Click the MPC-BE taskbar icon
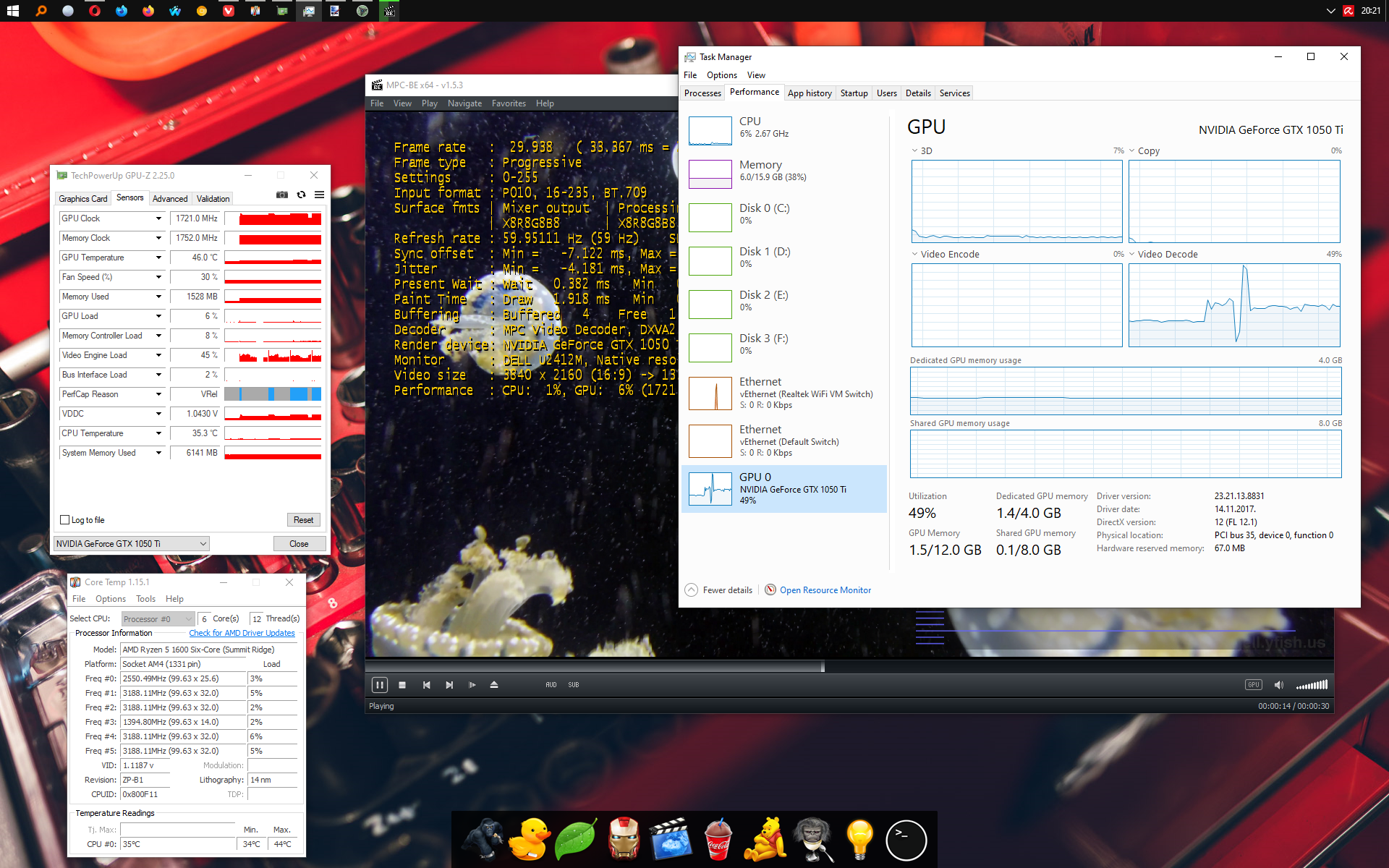This screenshot has width=1389, height=868. tap(389, 11)
